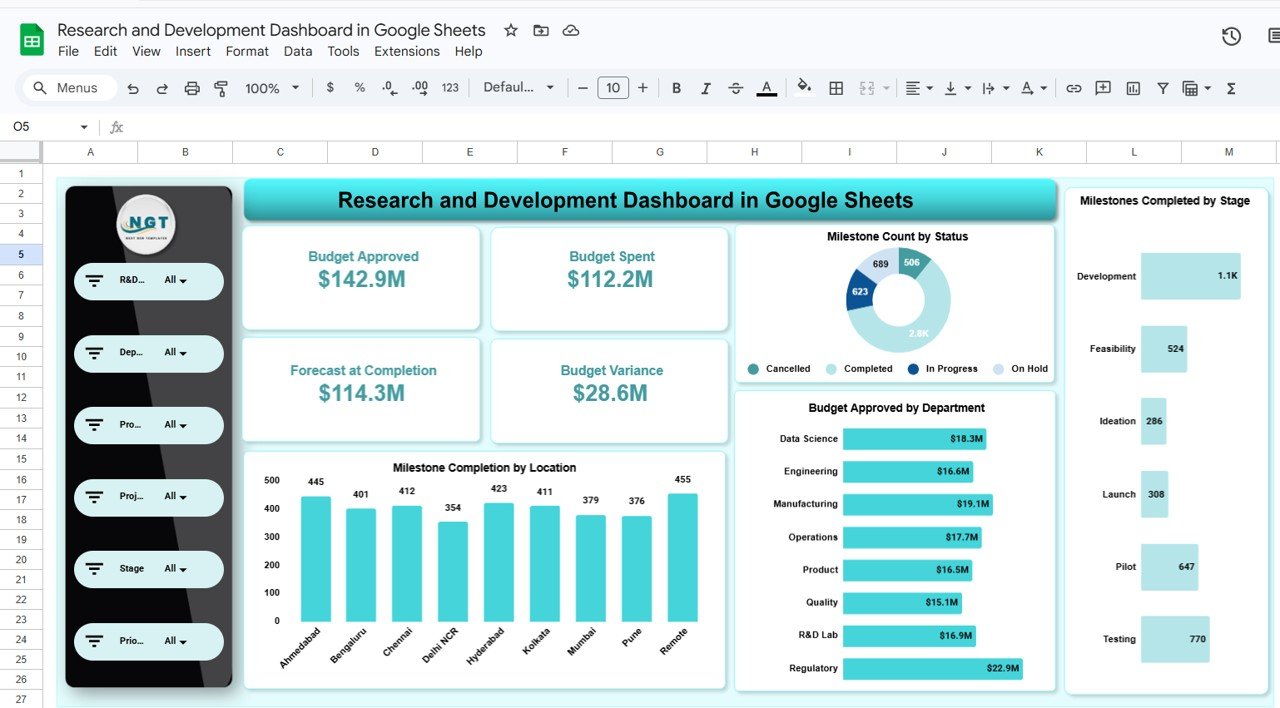
Task: Open the Data menu
Action: (298, 51)
